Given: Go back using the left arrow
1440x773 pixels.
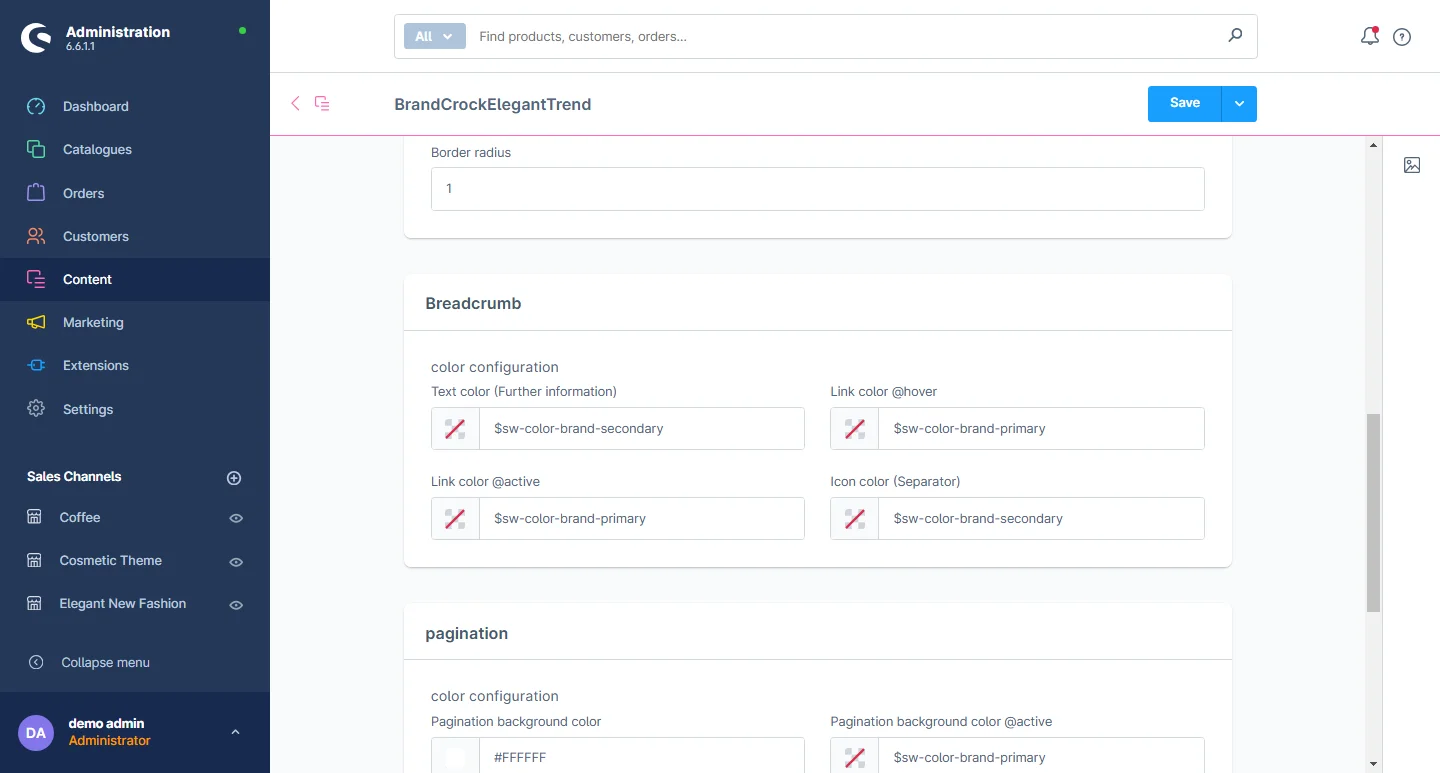Looking at the screenshot, I should [295, 103].
